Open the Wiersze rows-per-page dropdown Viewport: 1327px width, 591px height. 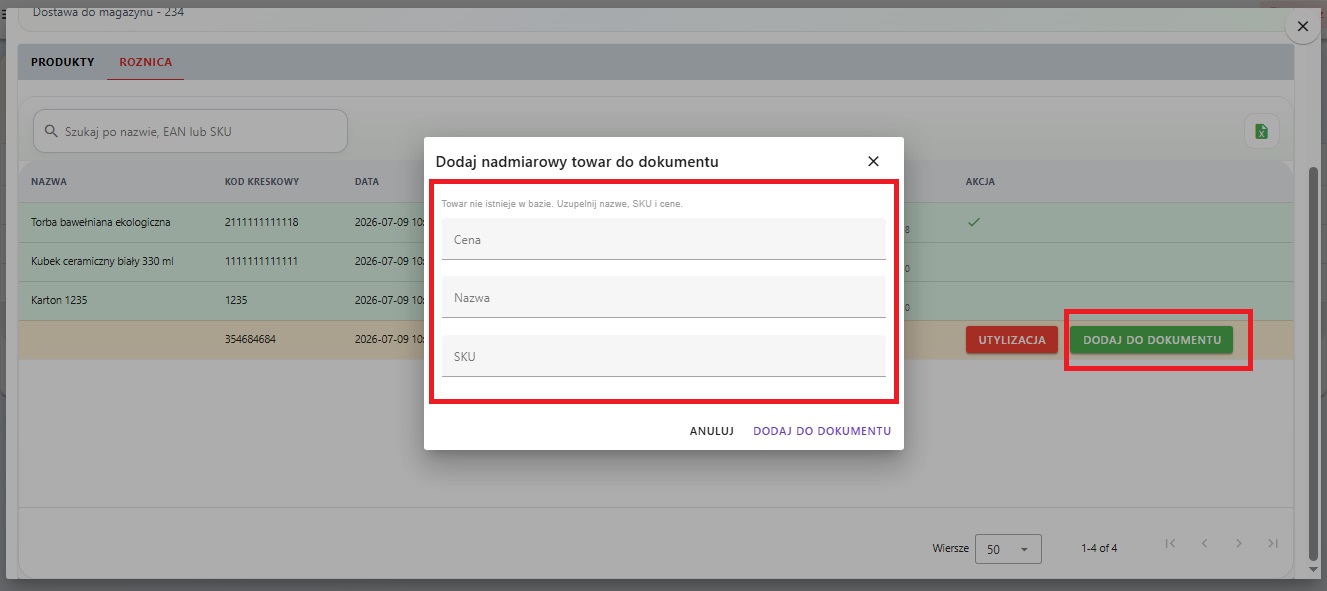[x=1008, y=549]
